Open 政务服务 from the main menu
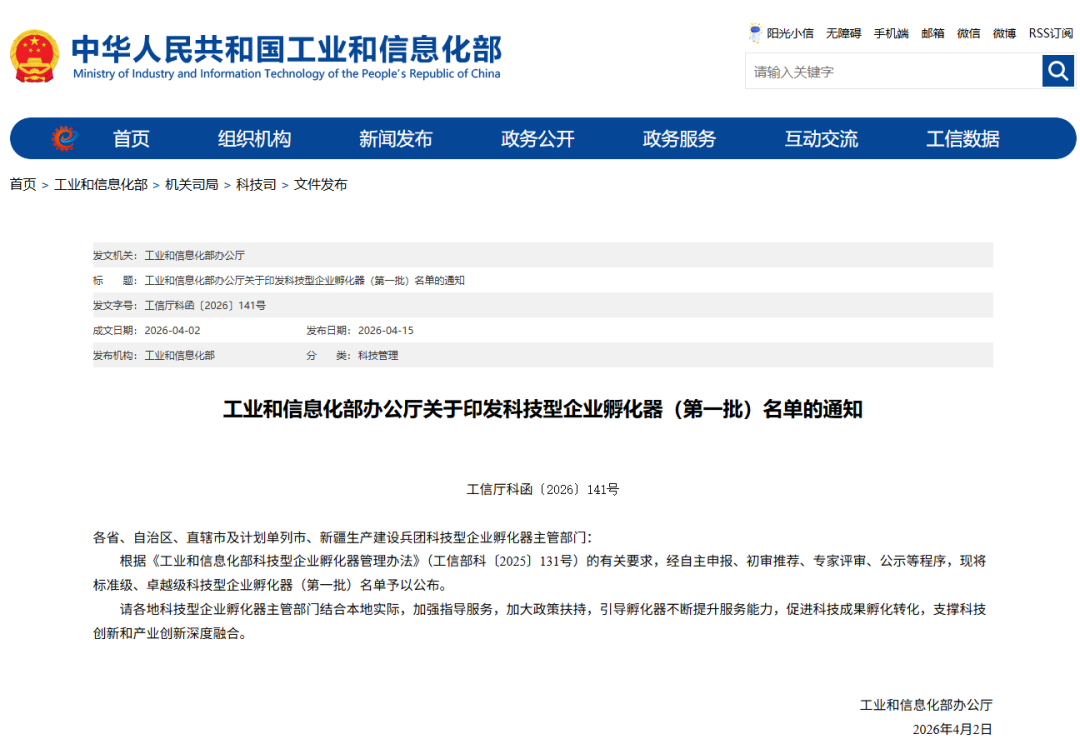Screen dimensions: 1080x749 click(679, 139)
